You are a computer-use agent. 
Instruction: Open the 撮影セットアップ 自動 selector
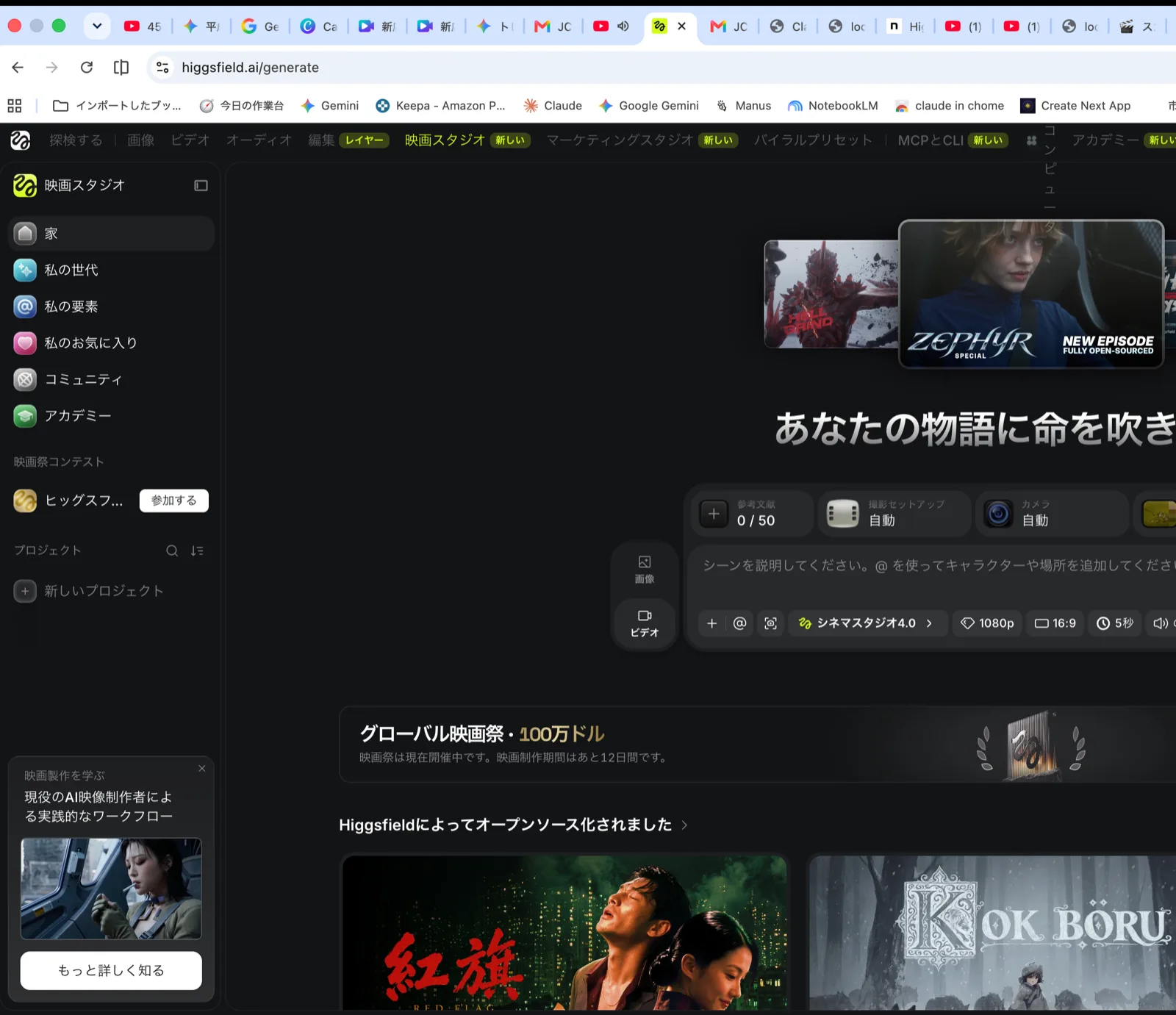894,514
